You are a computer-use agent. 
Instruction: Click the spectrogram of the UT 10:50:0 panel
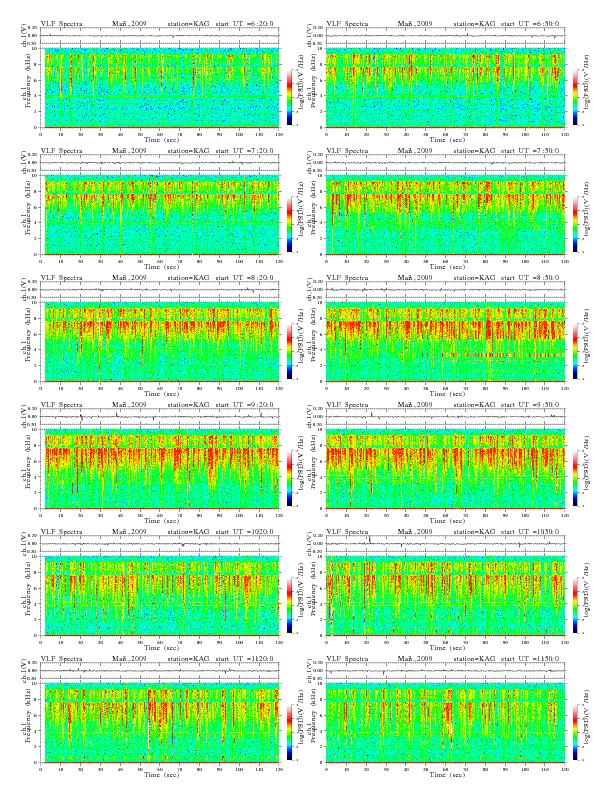tap(446, 596)
